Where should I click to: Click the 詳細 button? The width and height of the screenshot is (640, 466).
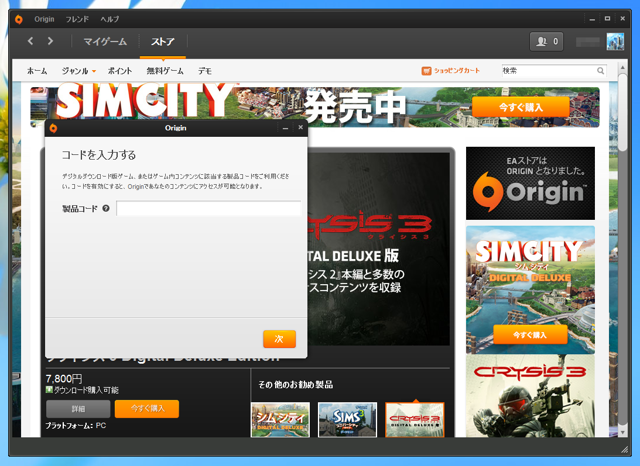tap(78, 408)
